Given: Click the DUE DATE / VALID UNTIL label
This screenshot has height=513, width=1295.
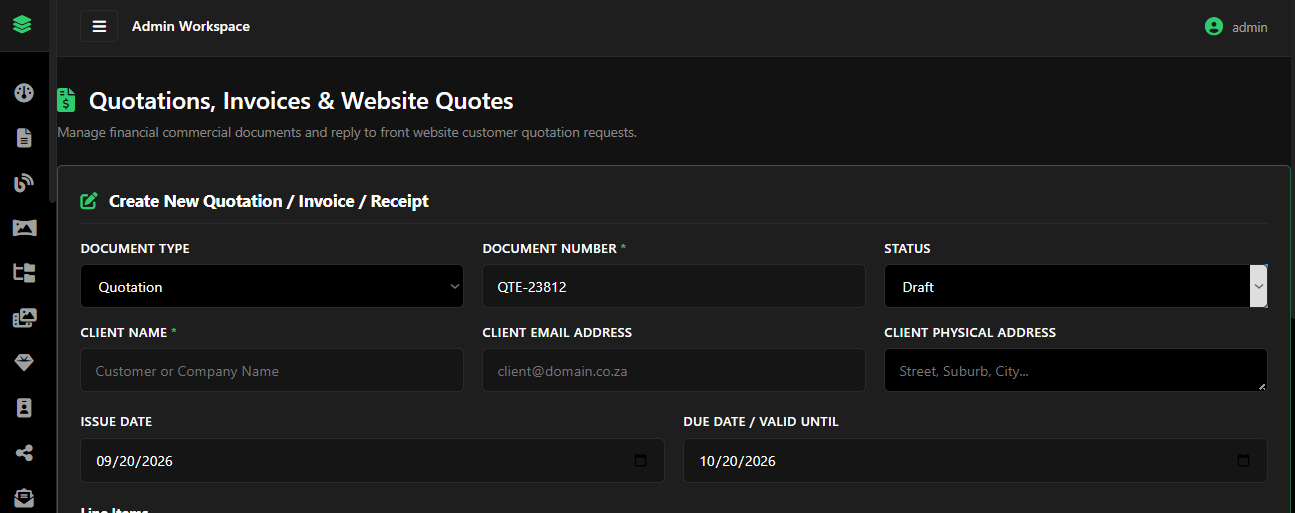Looking at the screenshot, I should click(x=761, y=422).
